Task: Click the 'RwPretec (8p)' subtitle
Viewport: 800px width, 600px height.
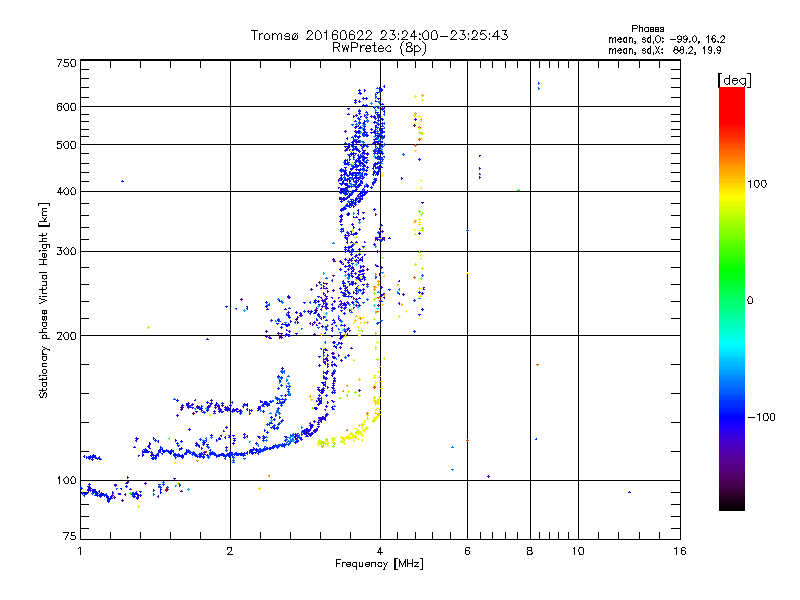Action: pyautogui.click(x=379, y=48)
